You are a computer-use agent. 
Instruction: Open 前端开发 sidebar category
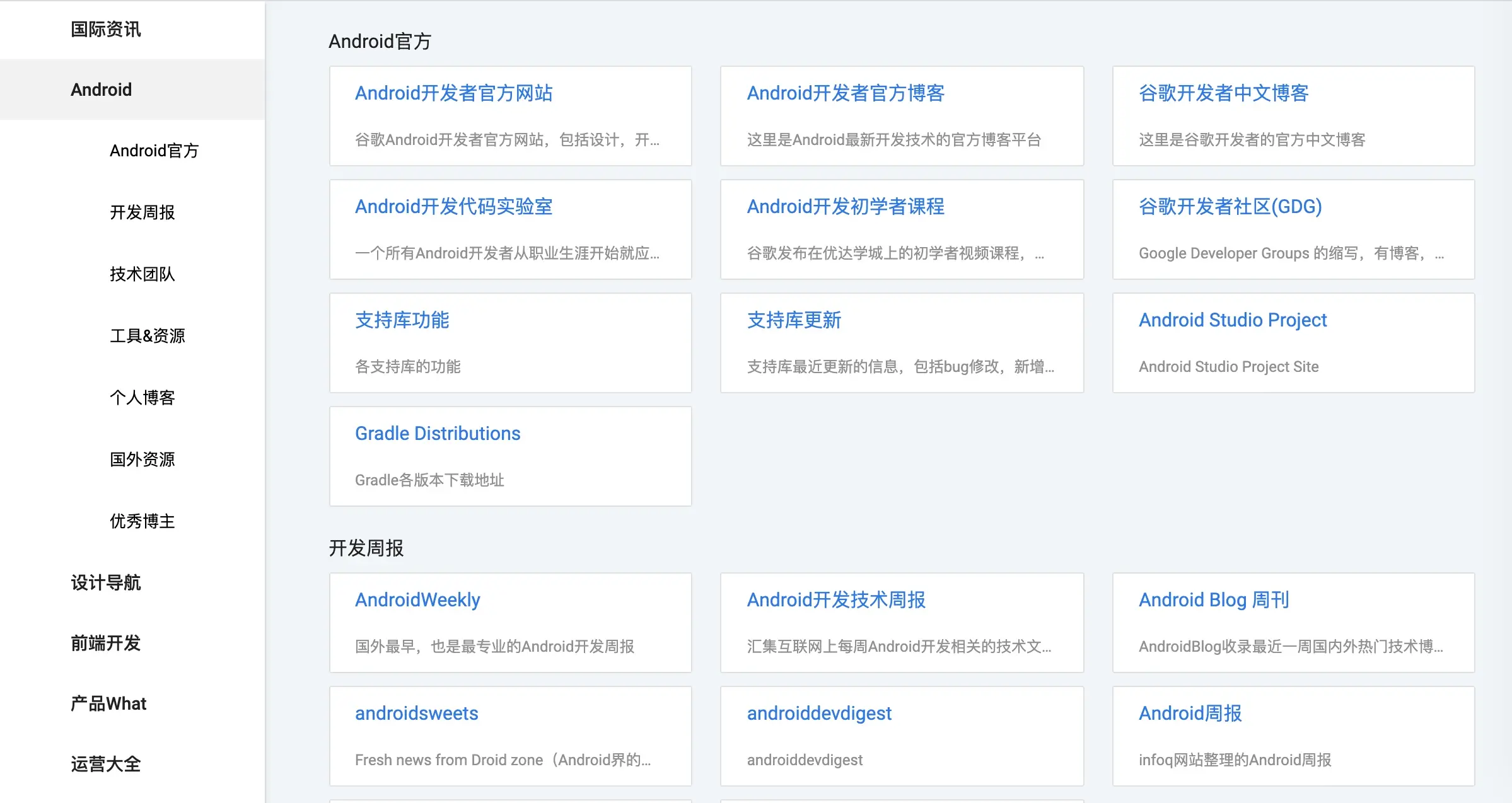[x=105, y=643]
